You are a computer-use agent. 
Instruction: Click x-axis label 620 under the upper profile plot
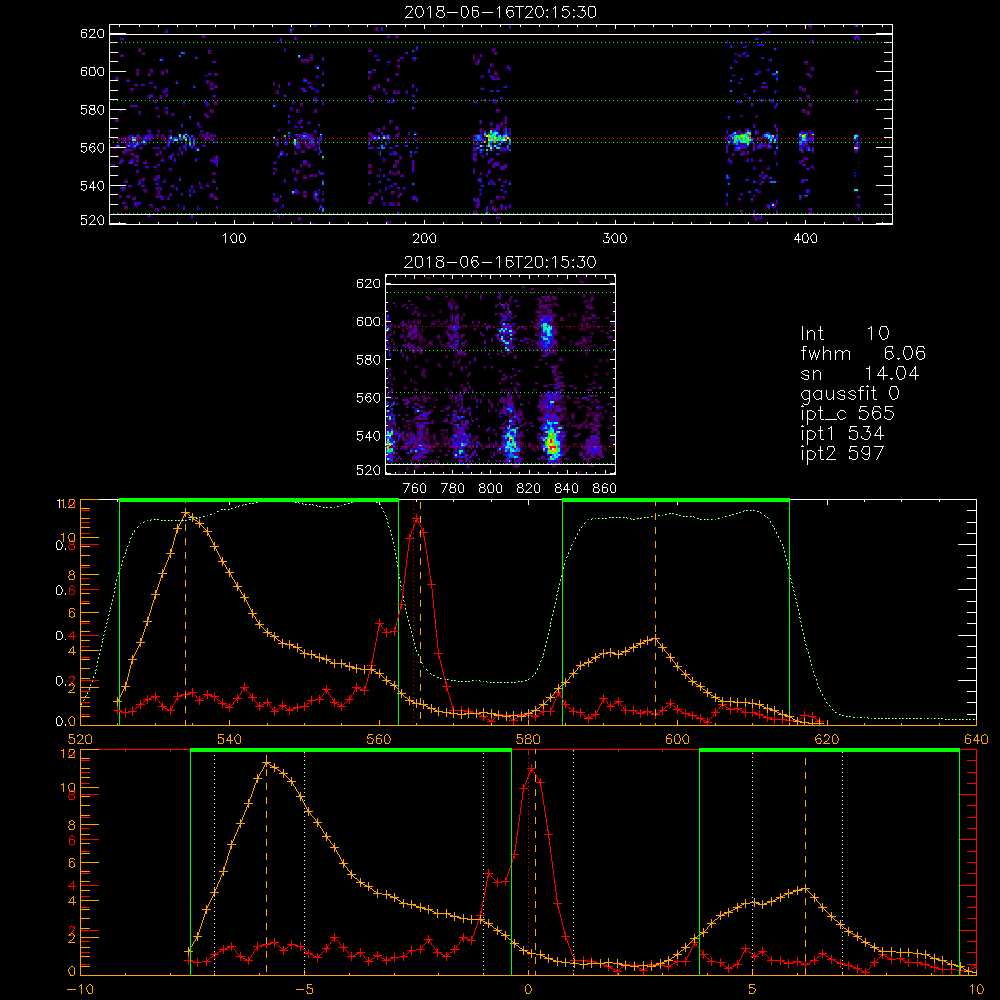click(827, 739)
